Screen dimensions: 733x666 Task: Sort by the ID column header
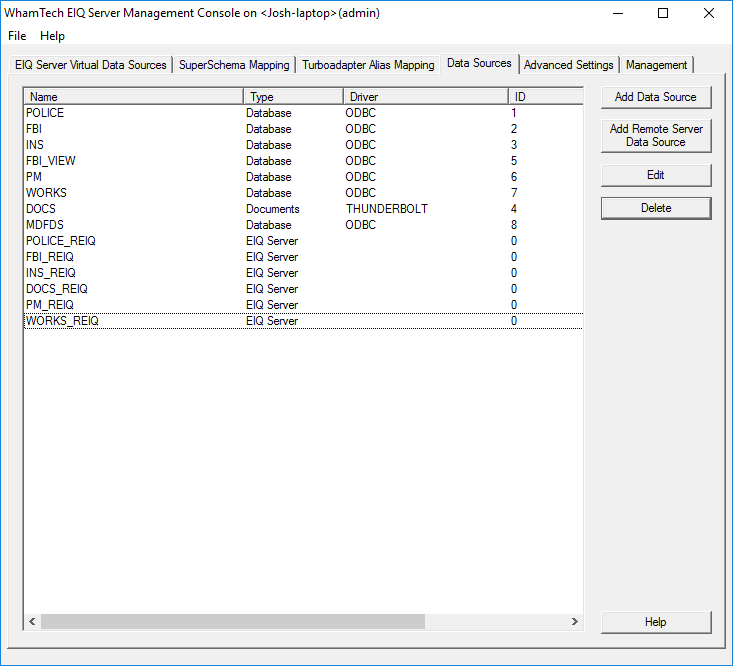pos(546,97)
